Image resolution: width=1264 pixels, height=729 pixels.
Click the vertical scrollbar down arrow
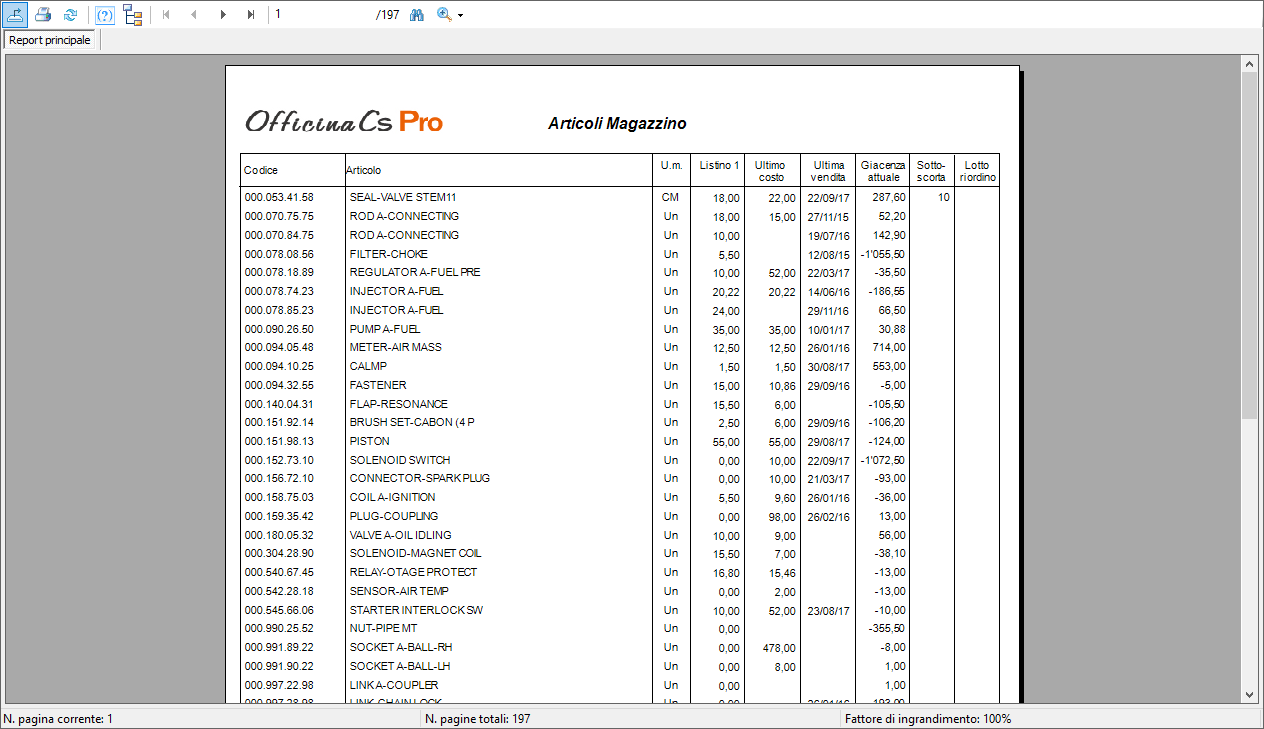click(x=1249, y=694)
